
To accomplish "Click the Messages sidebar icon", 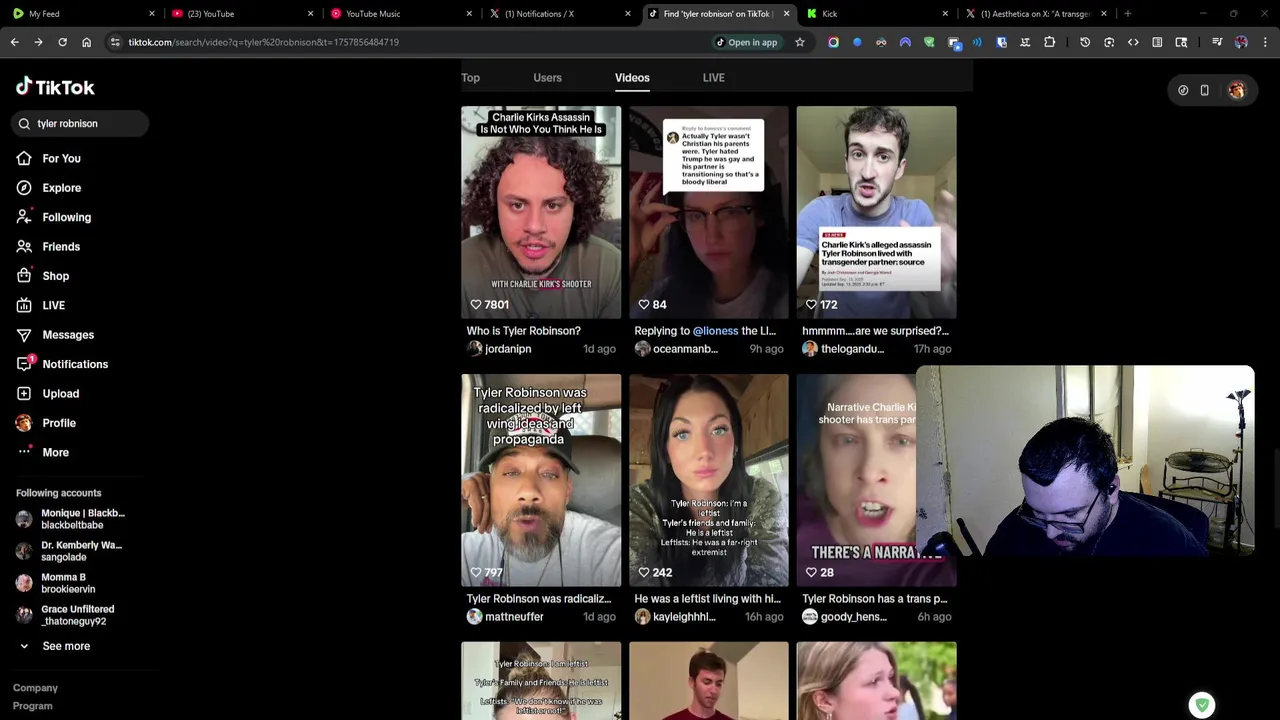I will point(24,335).
